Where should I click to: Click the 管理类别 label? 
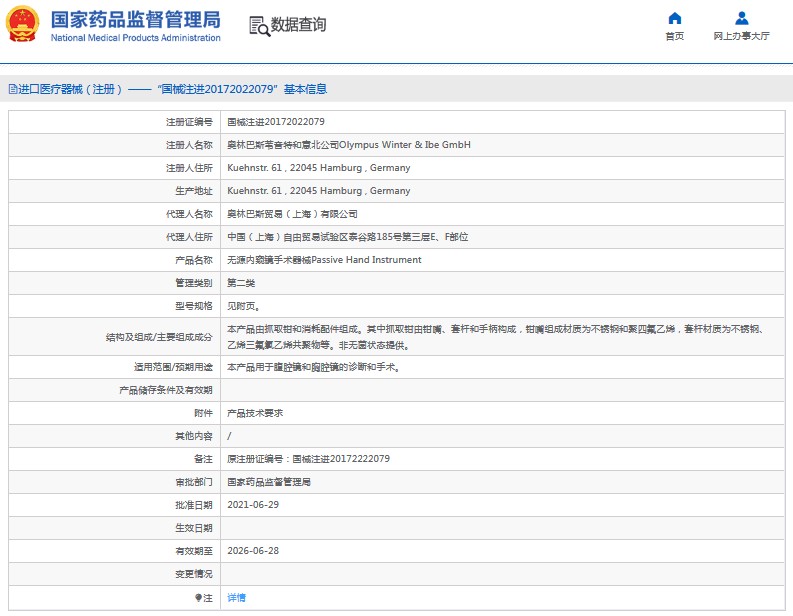pos(194,283)
